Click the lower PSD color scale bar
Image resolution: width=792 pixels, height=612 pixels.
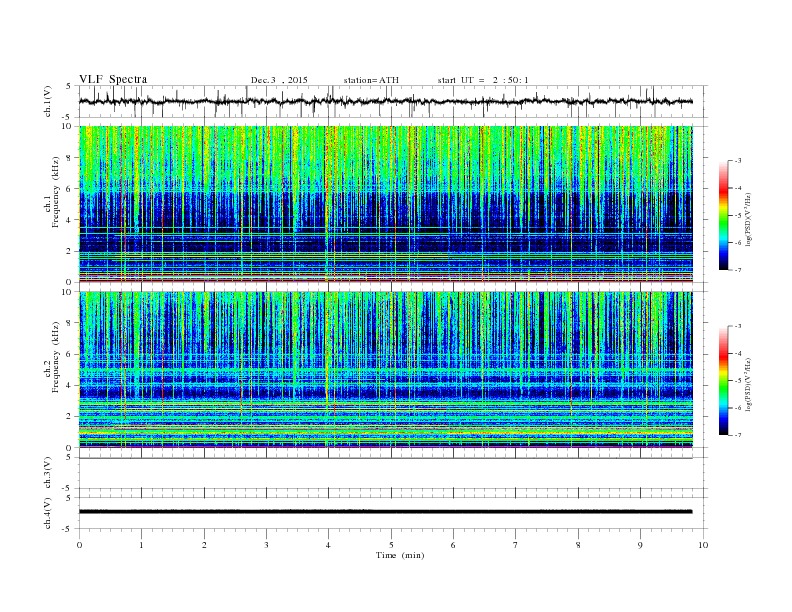pos(723,380)
